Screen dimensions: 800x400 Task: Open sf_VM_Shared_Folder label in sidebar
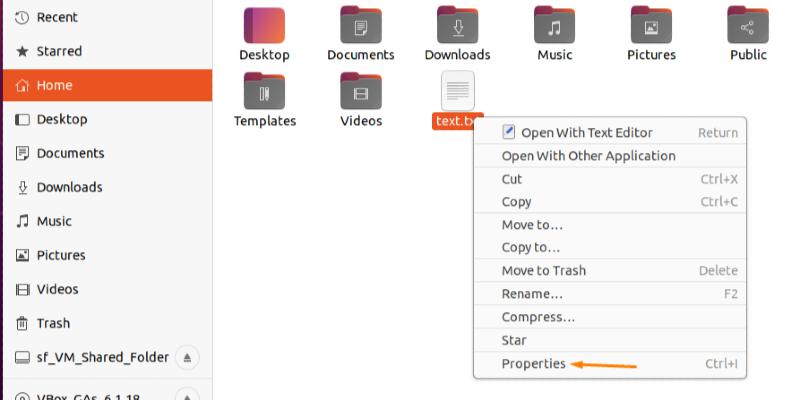(x=103, y=357)
